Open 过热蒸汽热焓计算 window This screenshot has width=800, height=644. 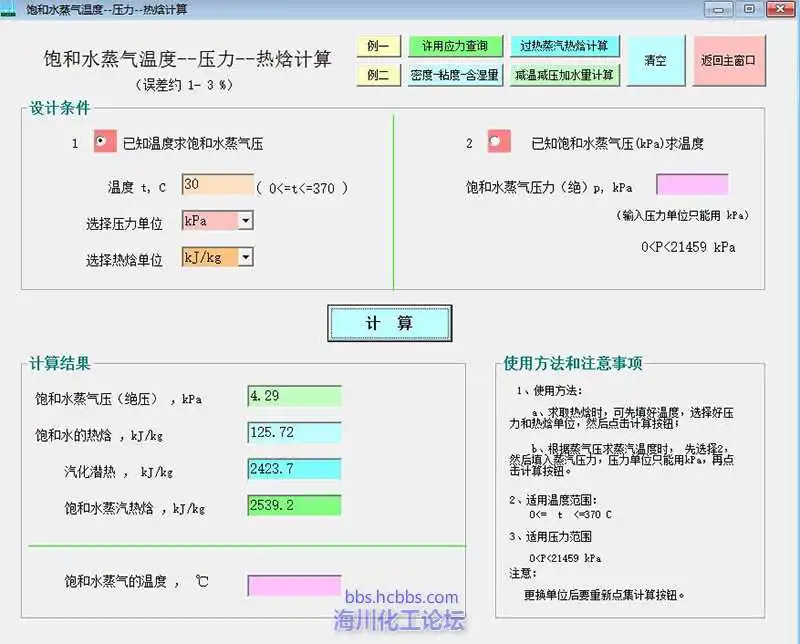pyautogui.click(x=564, y=46)
